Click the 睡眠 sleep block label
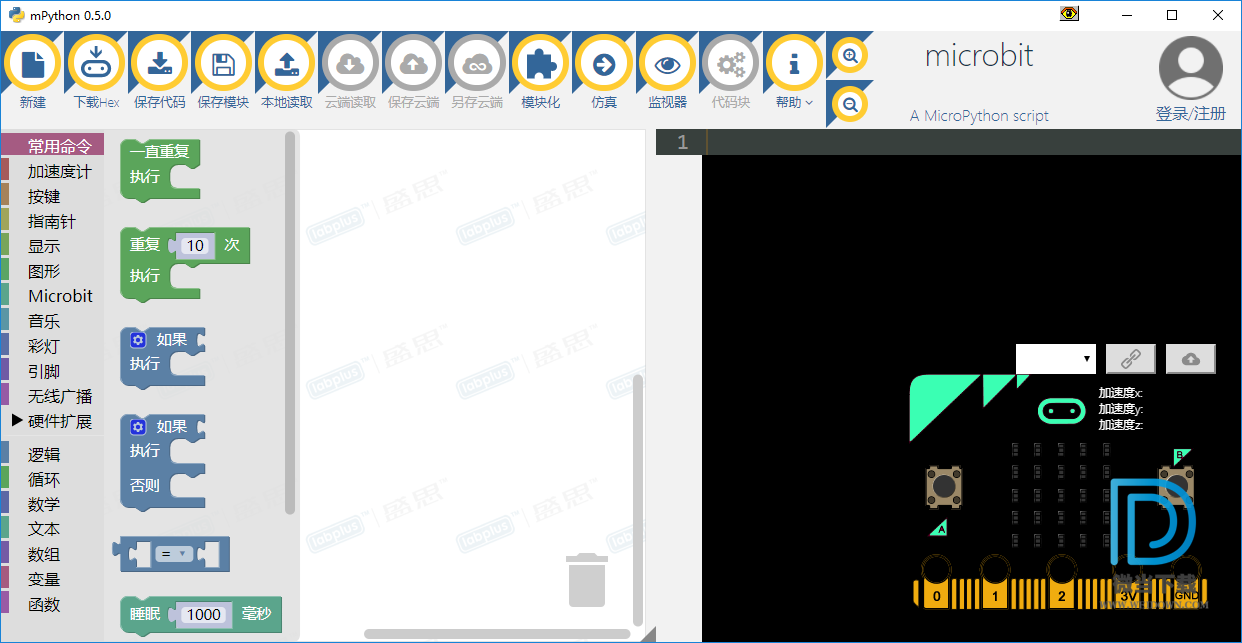Image resolution: width=1242 pixels, height=643 pixels. point(145,614)
